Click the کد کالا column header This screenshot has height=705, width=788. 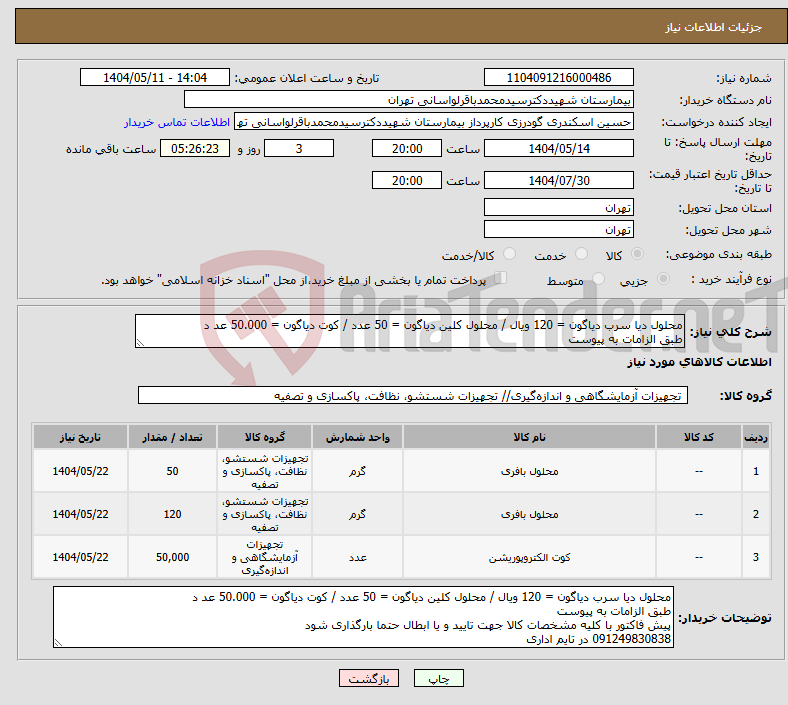(699, 437)
